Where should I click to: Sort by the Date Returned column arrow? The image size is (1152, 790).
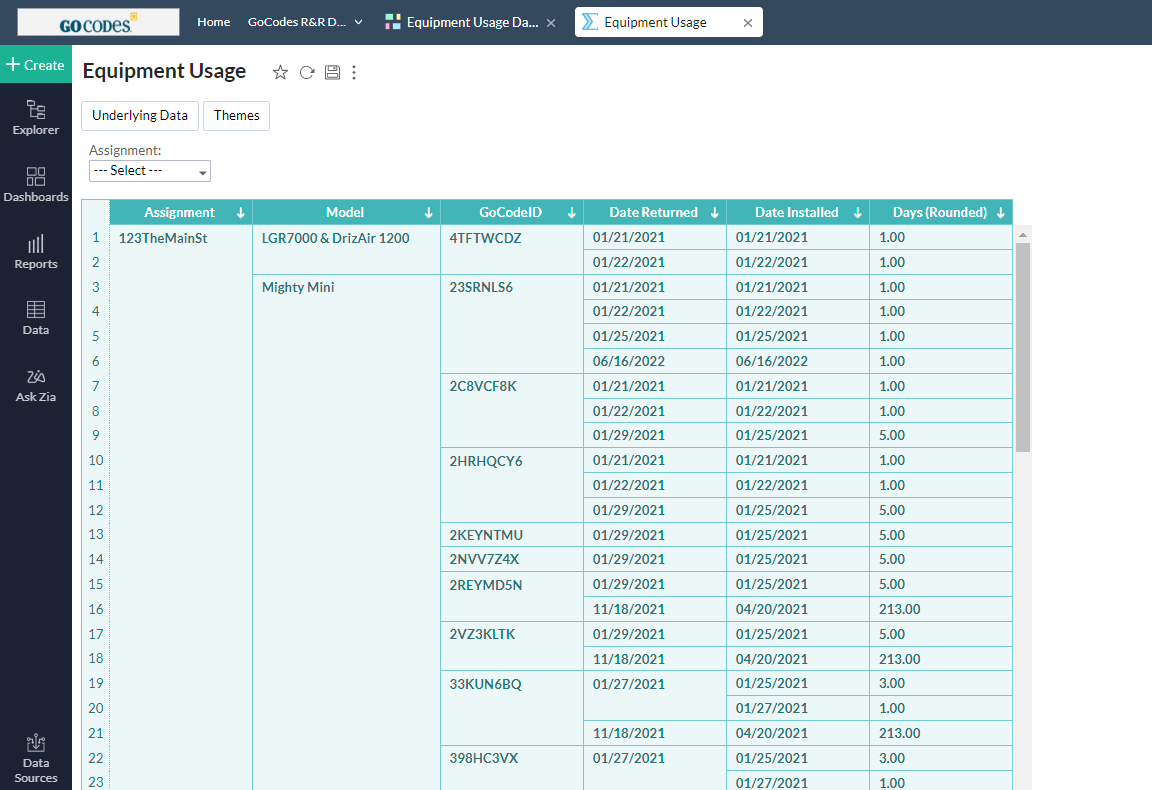[715, 212]
